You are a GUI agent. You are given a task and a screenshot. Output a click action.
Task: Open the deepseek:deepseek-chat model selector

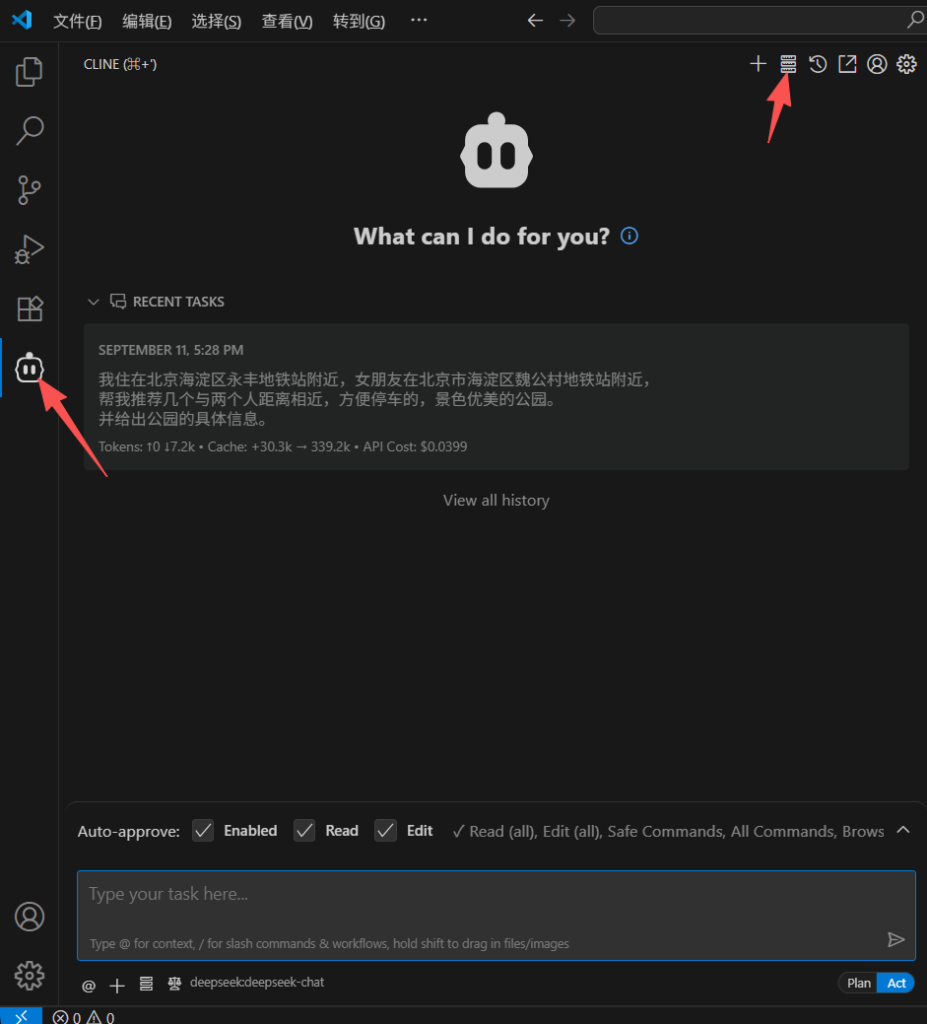[x=257, y=982]
